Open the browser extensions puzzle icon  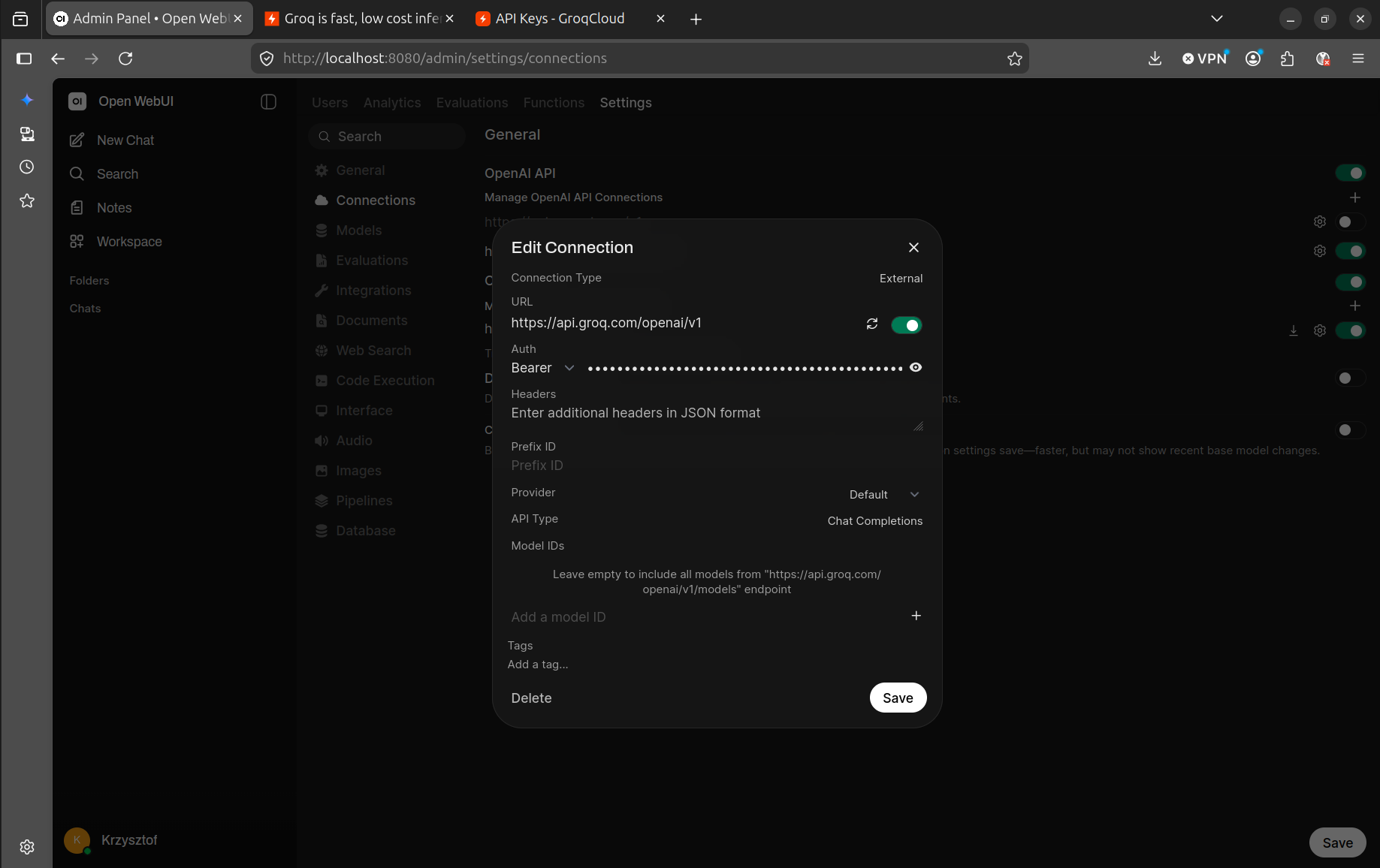tap(1288, 59)
